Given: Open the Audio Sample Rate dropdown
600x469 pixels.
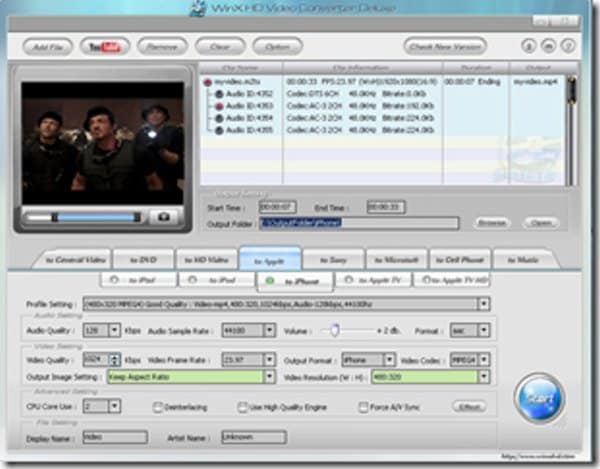Looking at the screenshot, I should 269,330.
